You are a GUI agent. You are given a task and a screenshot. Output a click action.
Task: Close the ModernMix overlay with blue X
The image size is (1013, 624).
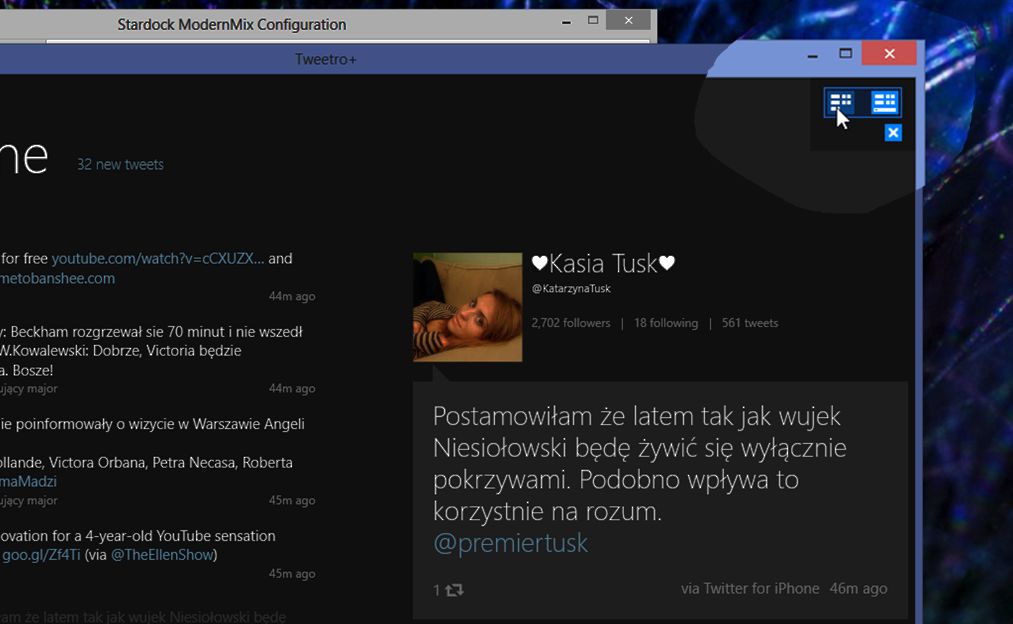tap(893, 133)
